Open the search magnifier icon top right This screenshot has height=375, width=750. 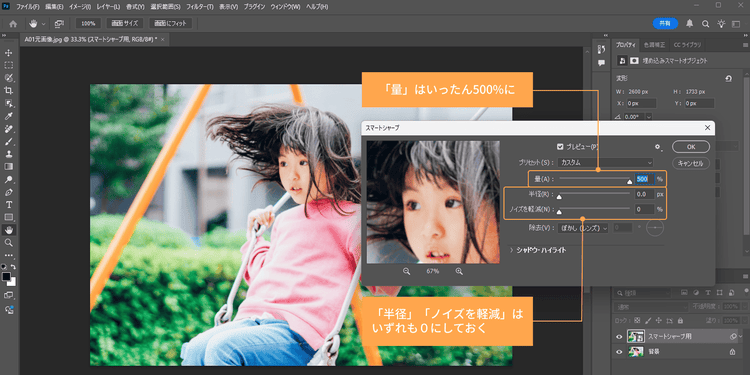pos(706,23)
